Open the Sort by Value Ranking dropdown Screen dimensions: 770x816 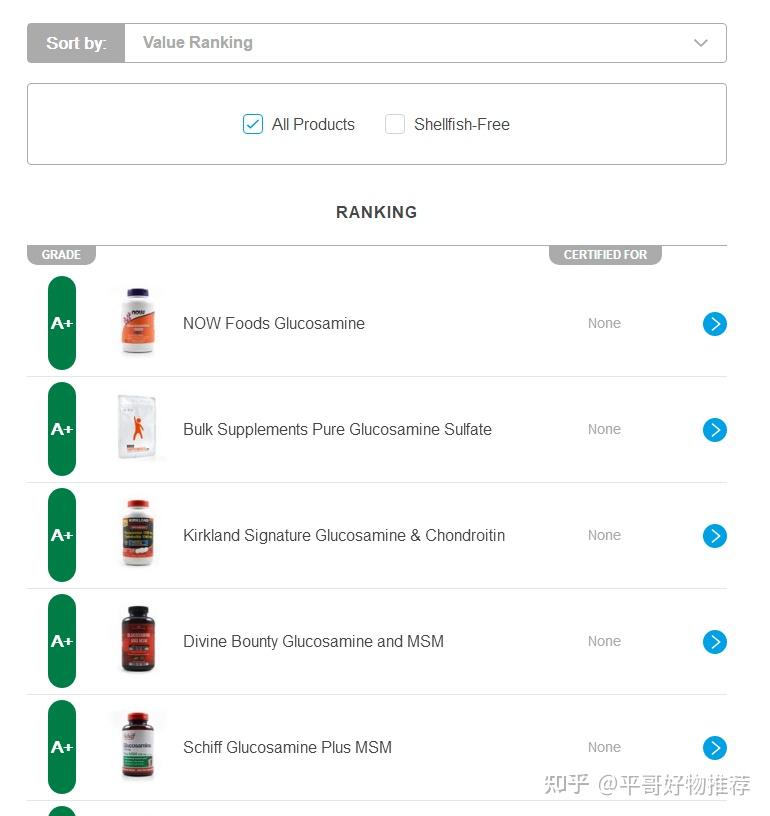425,43
